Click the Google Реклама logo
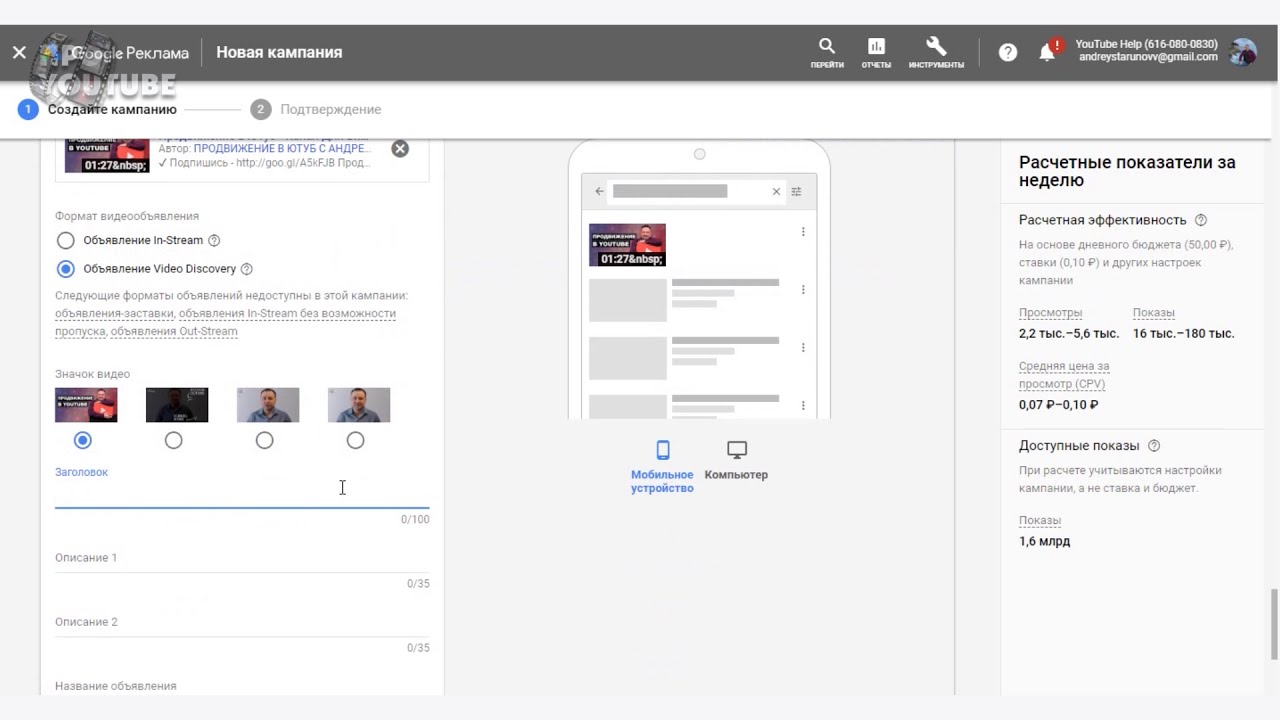The width and height of the screenshot is (1280, 720). (115, 53)
